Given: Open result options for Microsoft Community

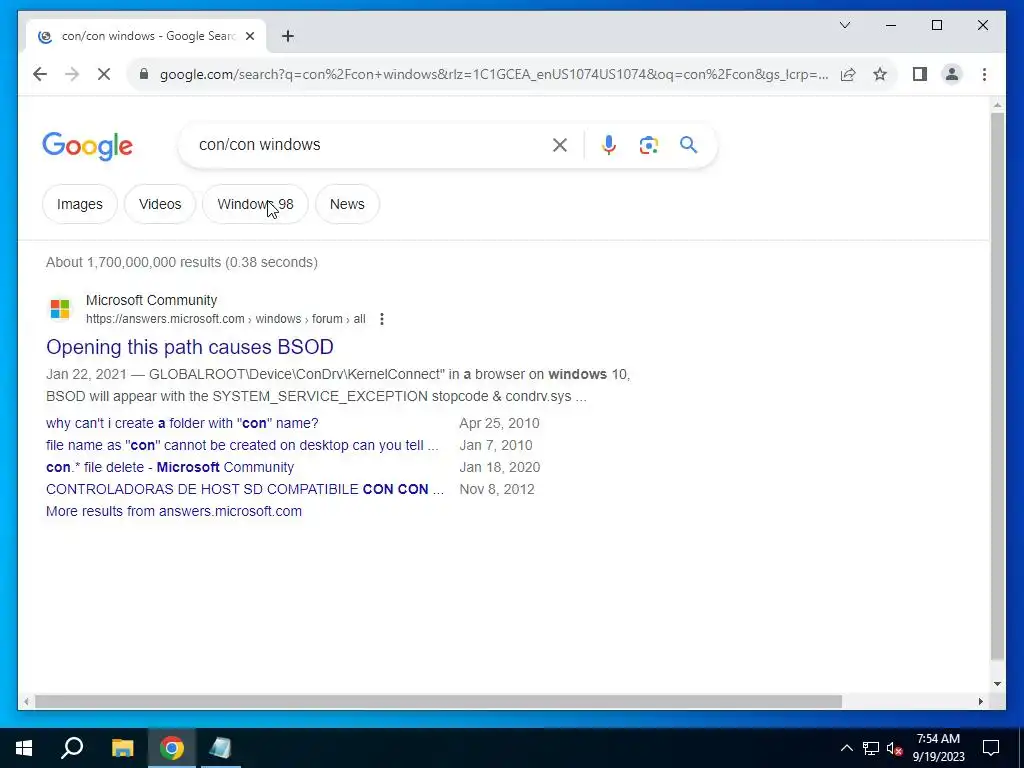Looking at the screenshot, I should [x=382, y=319].
